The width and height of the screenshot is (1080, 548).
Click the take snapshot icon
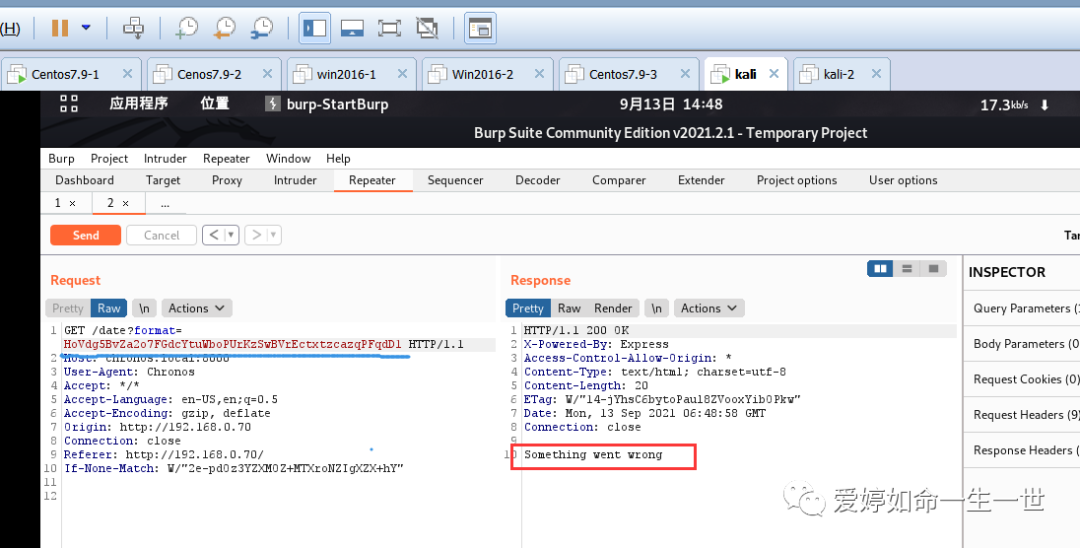click(x=187, y=28)
